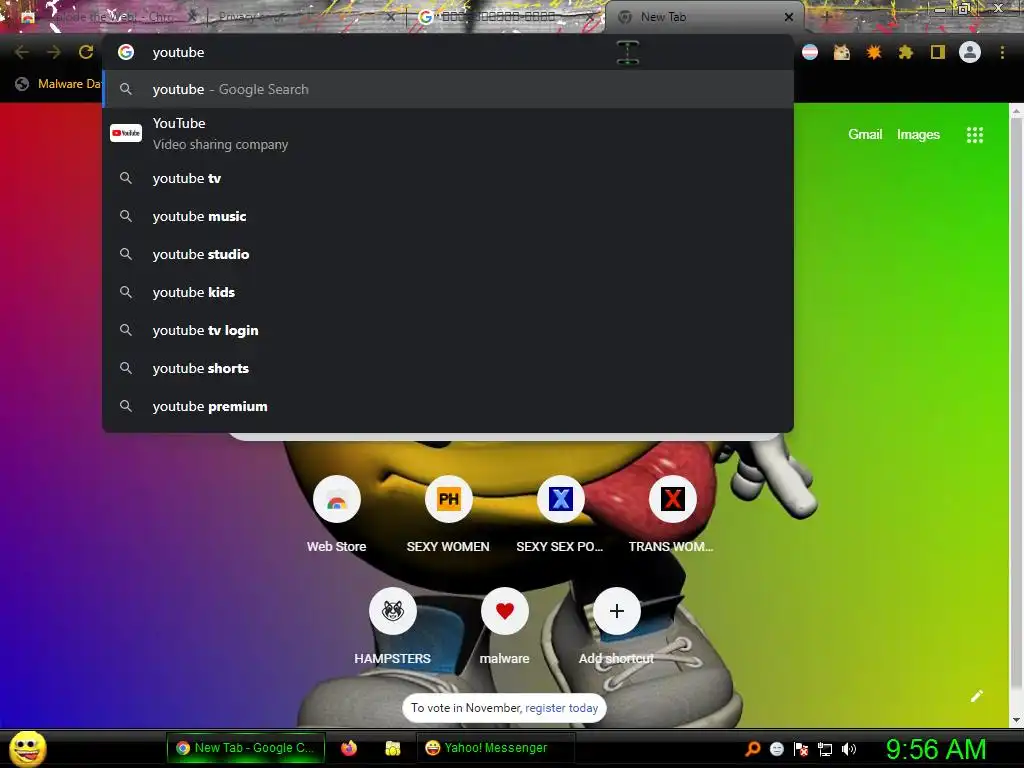Open a new tab with plus button
1024x768 pixels.
(x=825, y=17)
